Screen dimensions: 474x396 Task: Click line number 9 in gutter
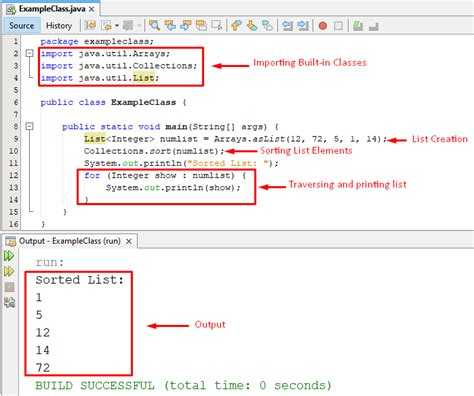[x=16, y=139]
